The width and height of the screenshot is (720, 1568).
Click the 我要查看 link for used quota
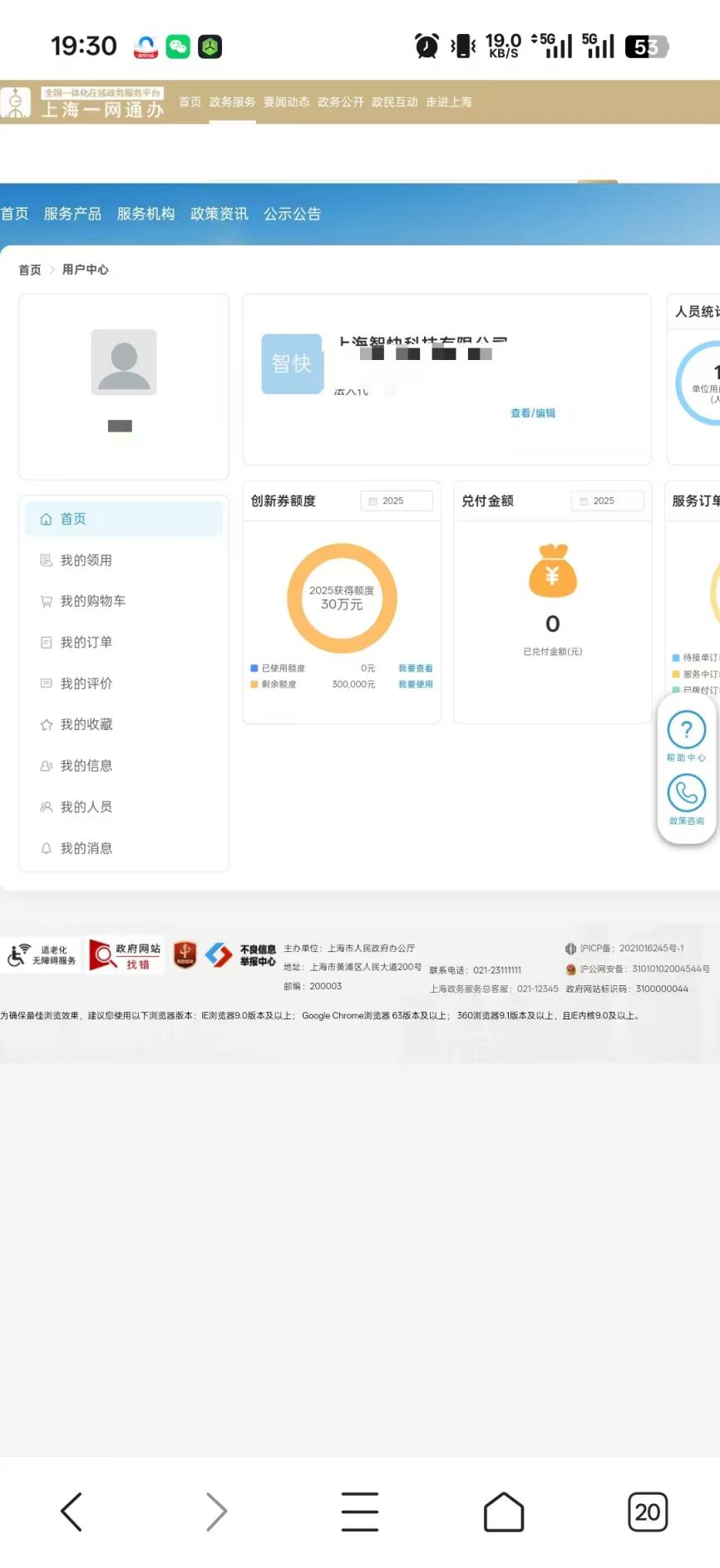415,668
